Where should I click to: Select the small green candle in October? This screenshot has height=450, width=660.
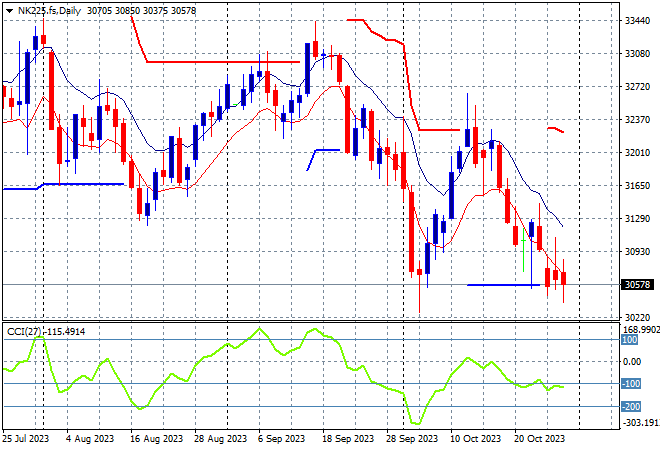[523, 250]
